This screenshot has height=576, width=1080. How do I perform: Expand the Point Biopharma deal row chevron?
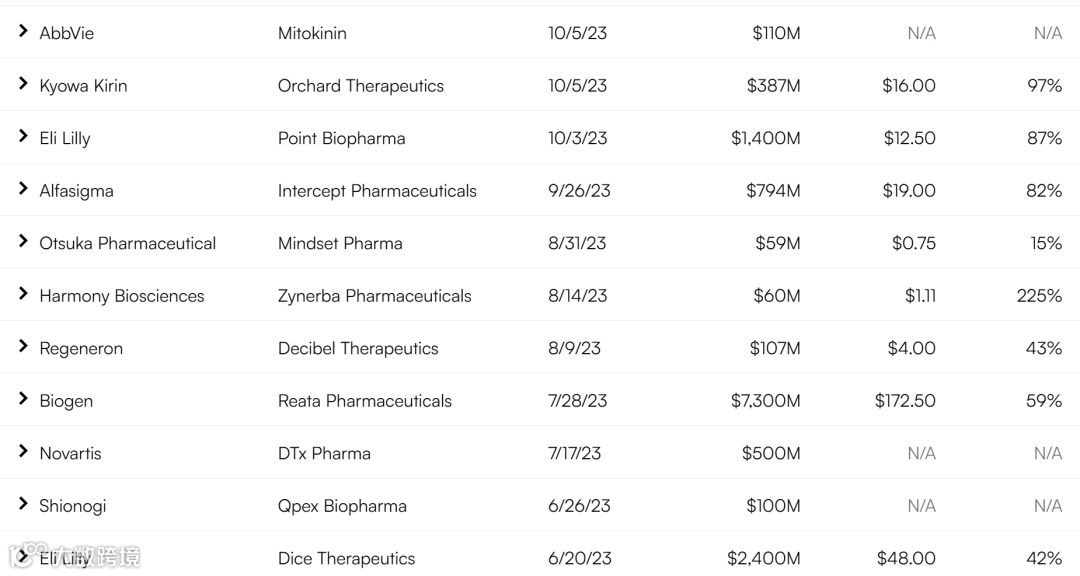[x=23, y=137]
